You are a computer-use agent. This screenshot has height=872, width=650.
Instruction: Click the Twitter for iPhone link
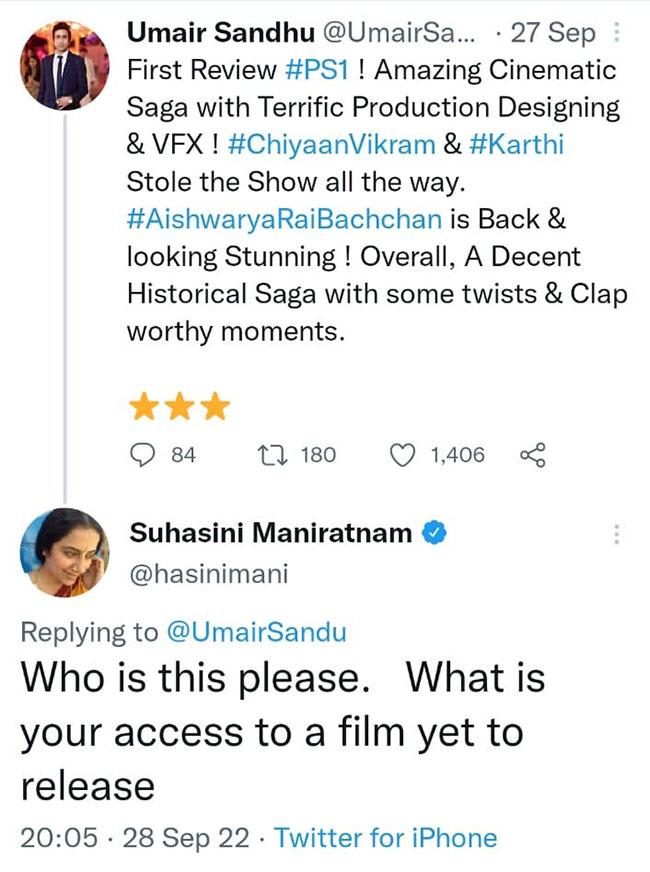(x=385, y=837)
